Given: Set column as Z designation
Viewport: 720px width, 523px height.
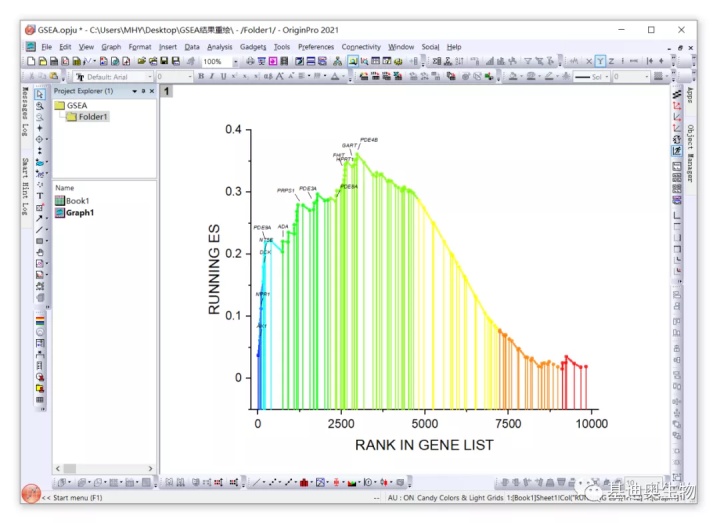Looking at the screenshot, I should click(x=611, y=61).
